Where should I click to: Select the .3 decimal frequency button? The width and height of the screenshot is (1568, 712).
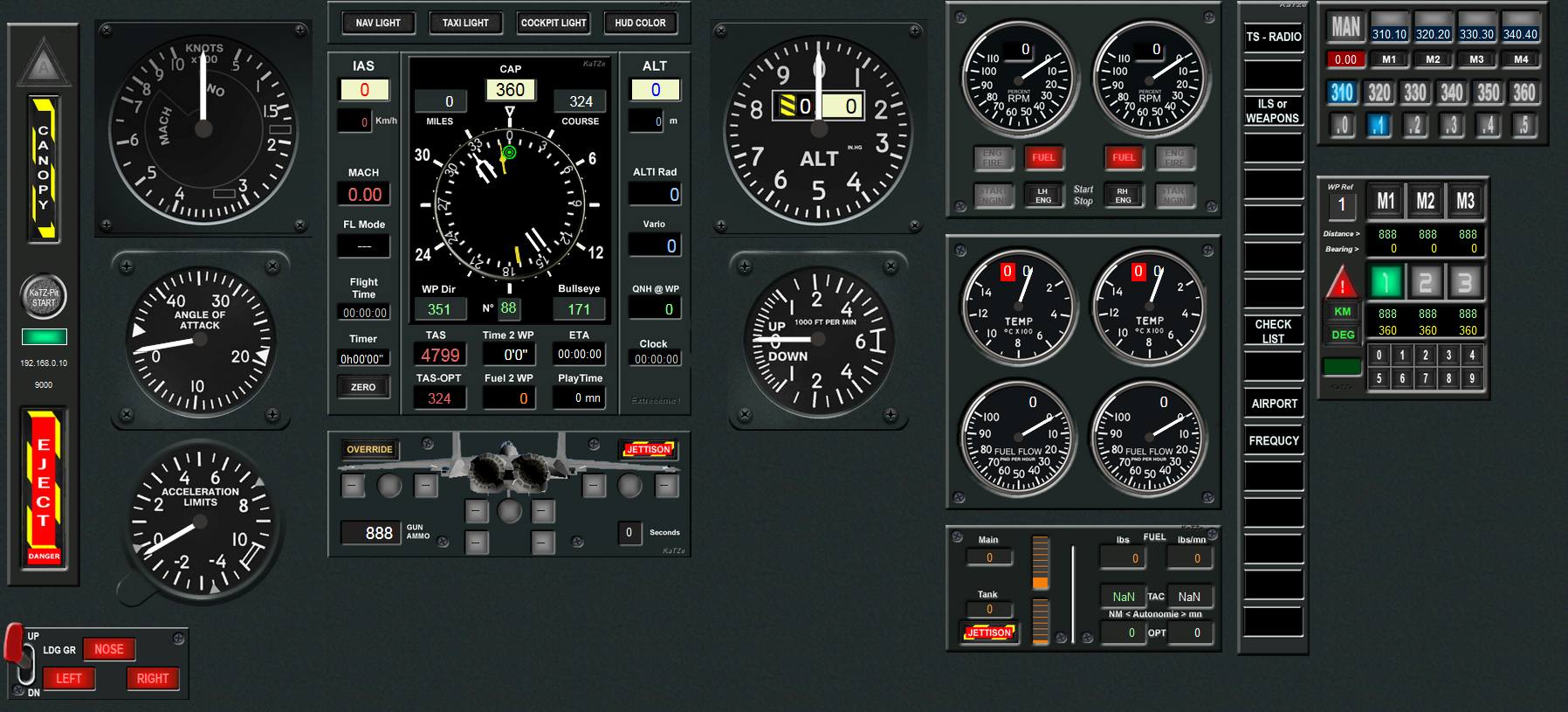click(x=1451, y=126)
